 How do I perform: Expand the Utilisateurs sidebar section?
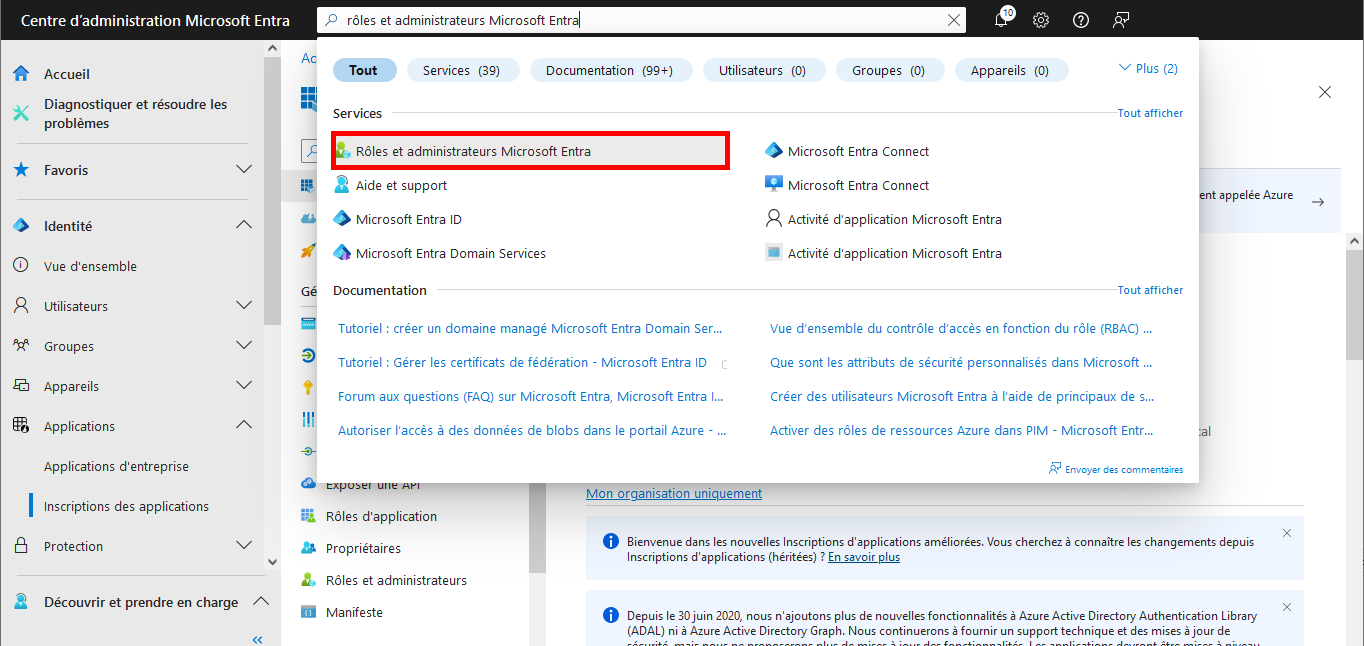point(243,305)
